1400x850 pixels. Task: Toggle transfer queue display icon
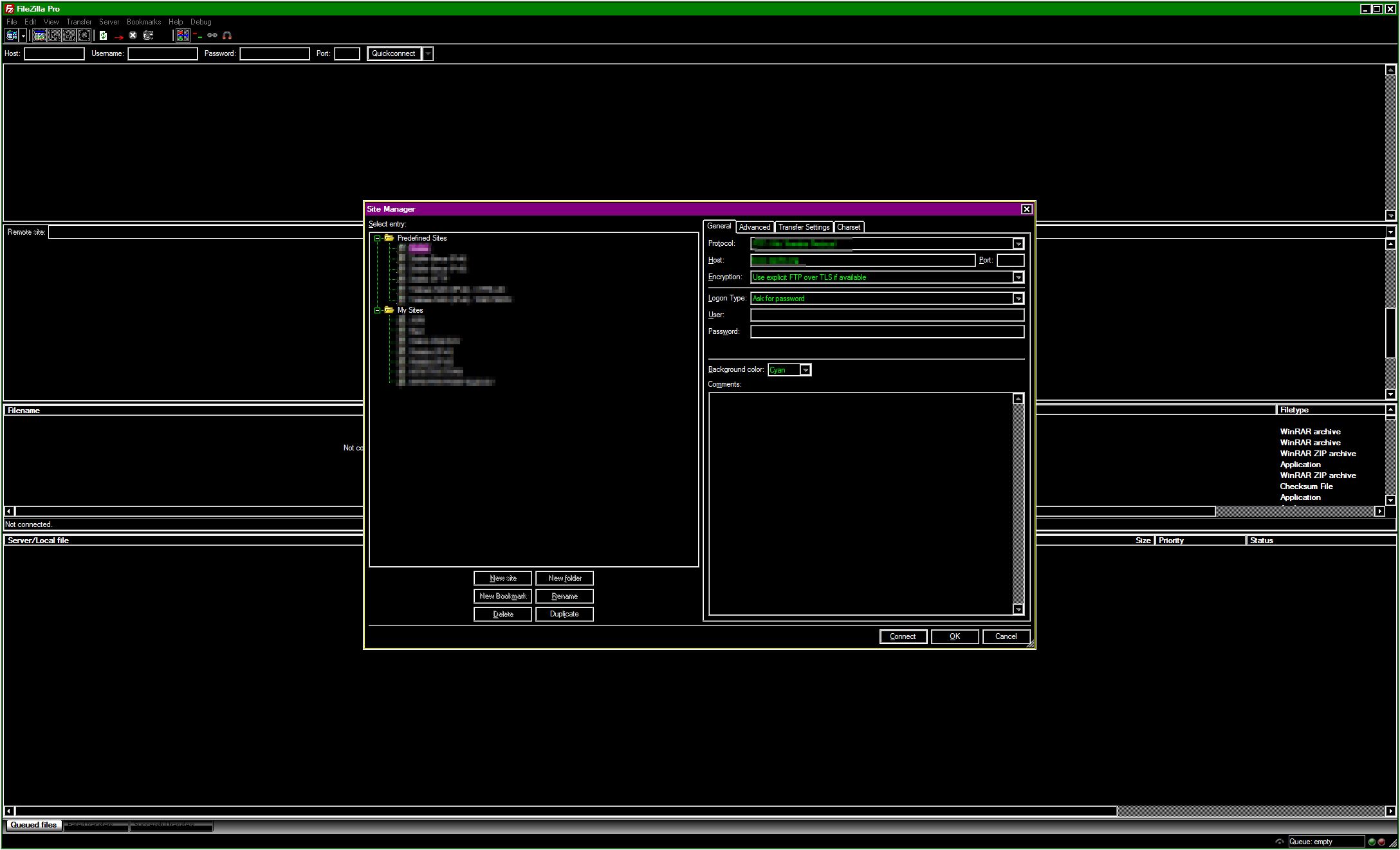[x=84, y=35]
